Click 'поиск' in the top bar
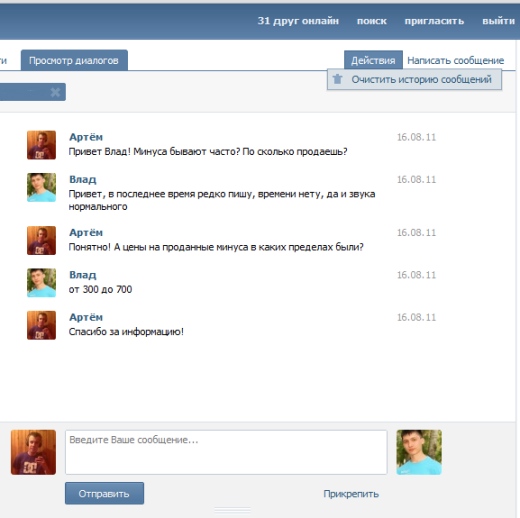 point(372,21)
